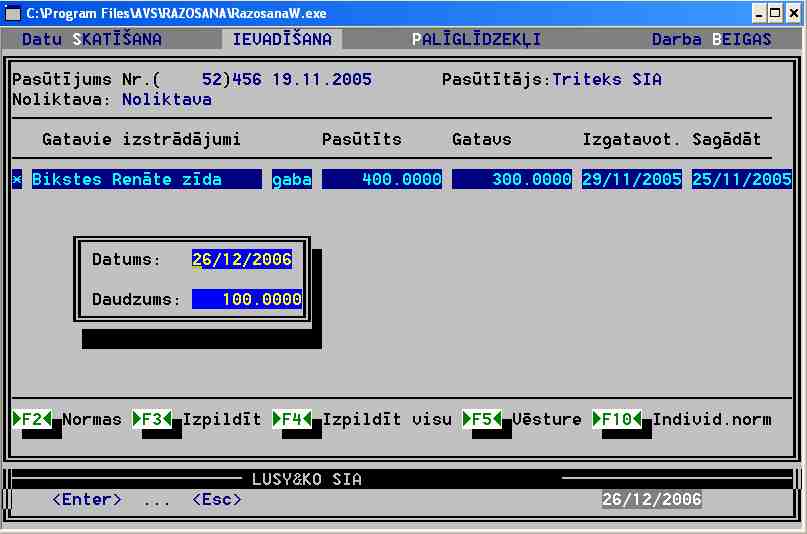Click the Daudzums field 100.0000
Image resolution: width=807 pixels, height=534 pixels.
pyautogui.click(x=247, y=299)
